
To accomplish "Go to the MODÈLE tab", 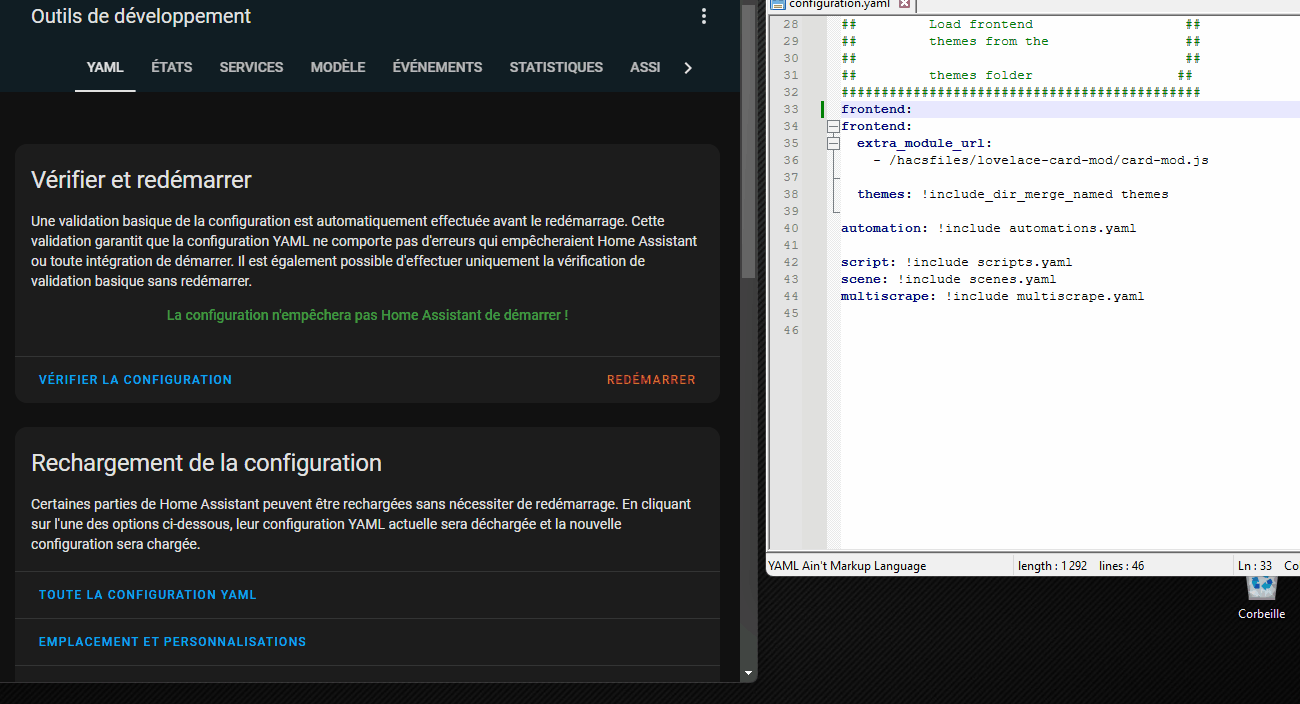I will pos(338,68).
